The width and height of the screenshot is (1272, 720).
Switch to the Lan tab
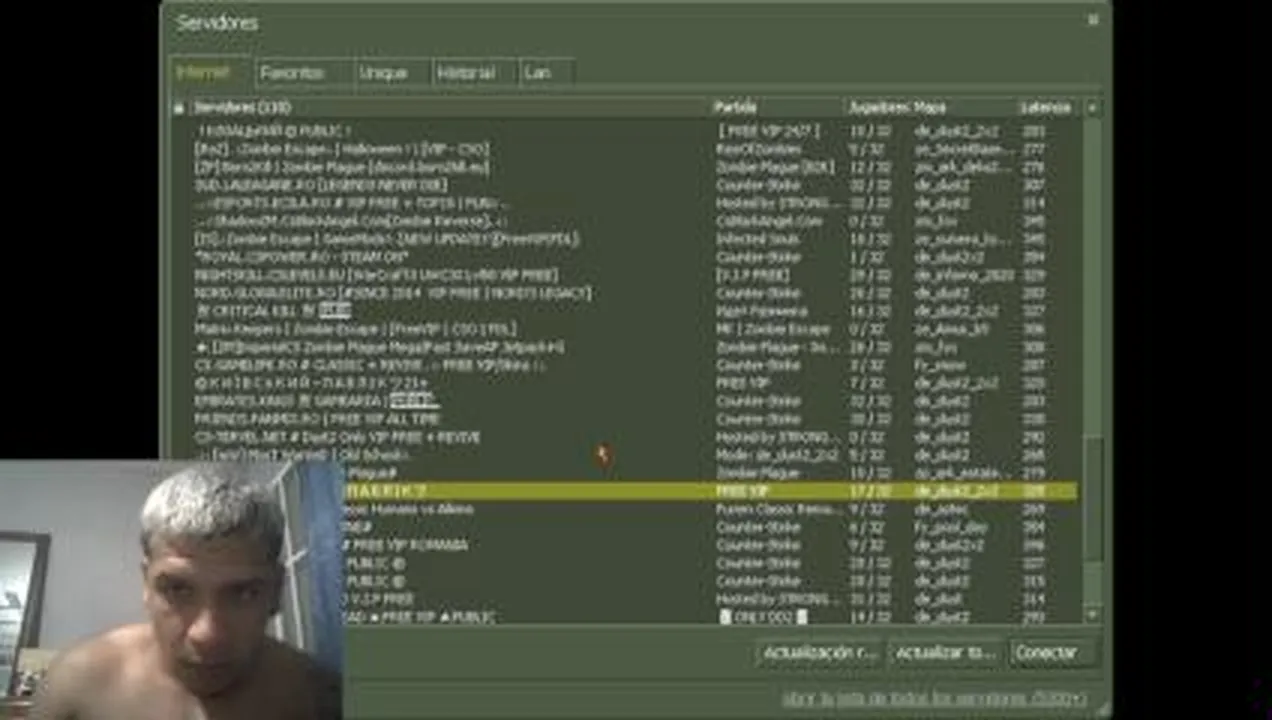point(539,73)
